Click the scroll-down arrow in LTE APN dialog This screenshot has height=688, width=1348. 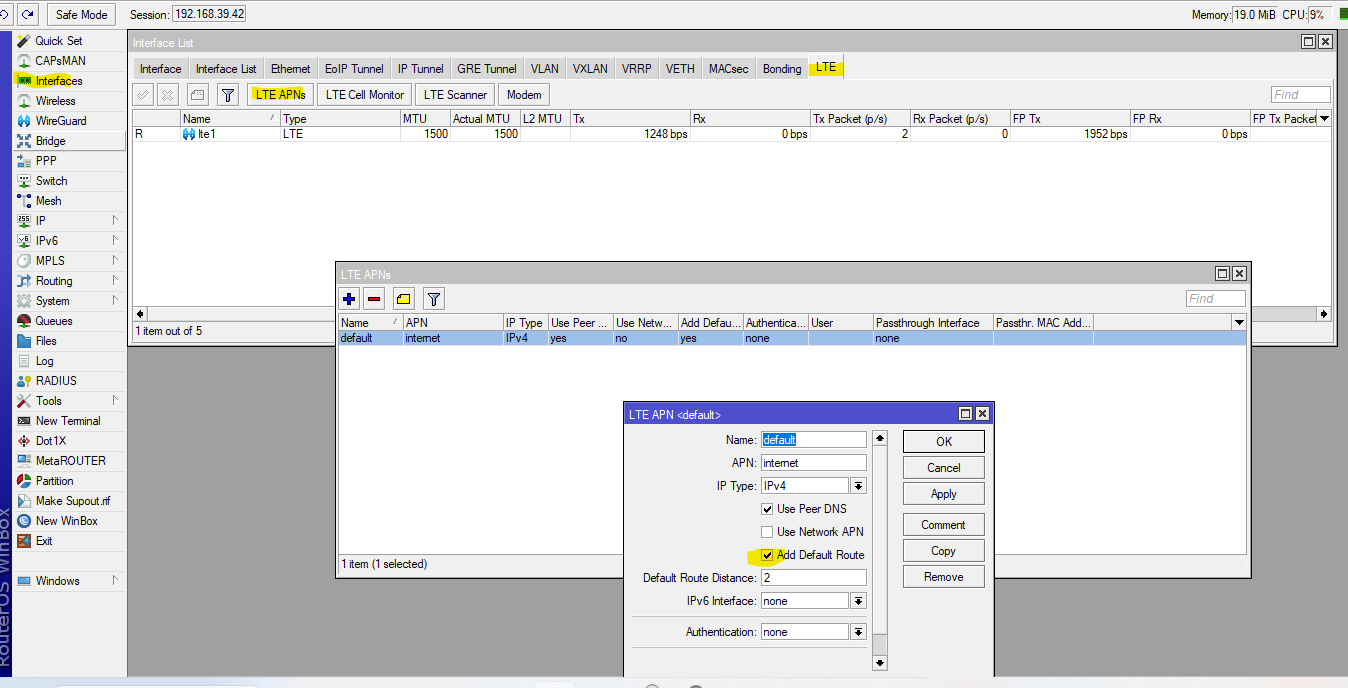(x=880, y=663)
